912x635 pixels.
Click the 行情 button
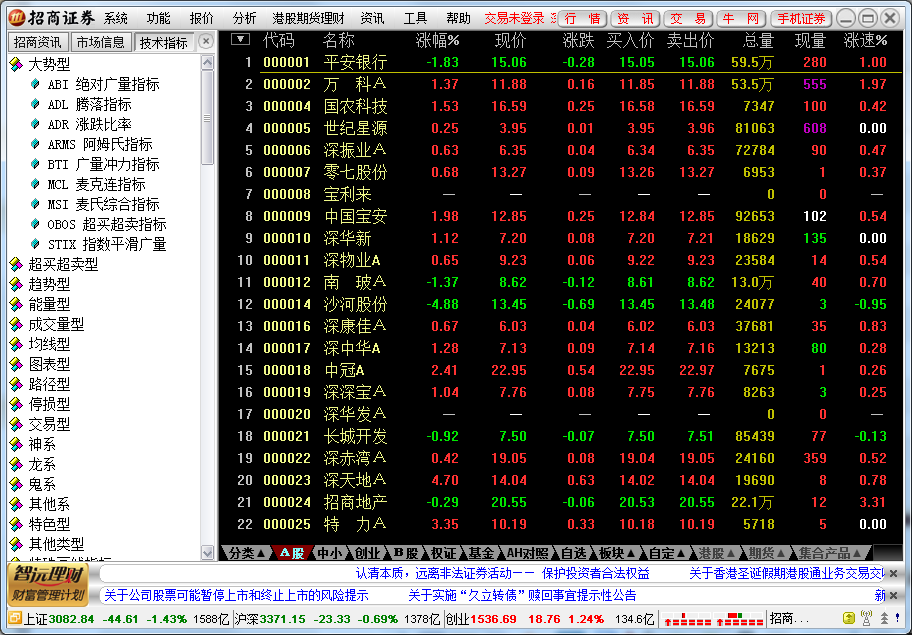pos(583,19)
